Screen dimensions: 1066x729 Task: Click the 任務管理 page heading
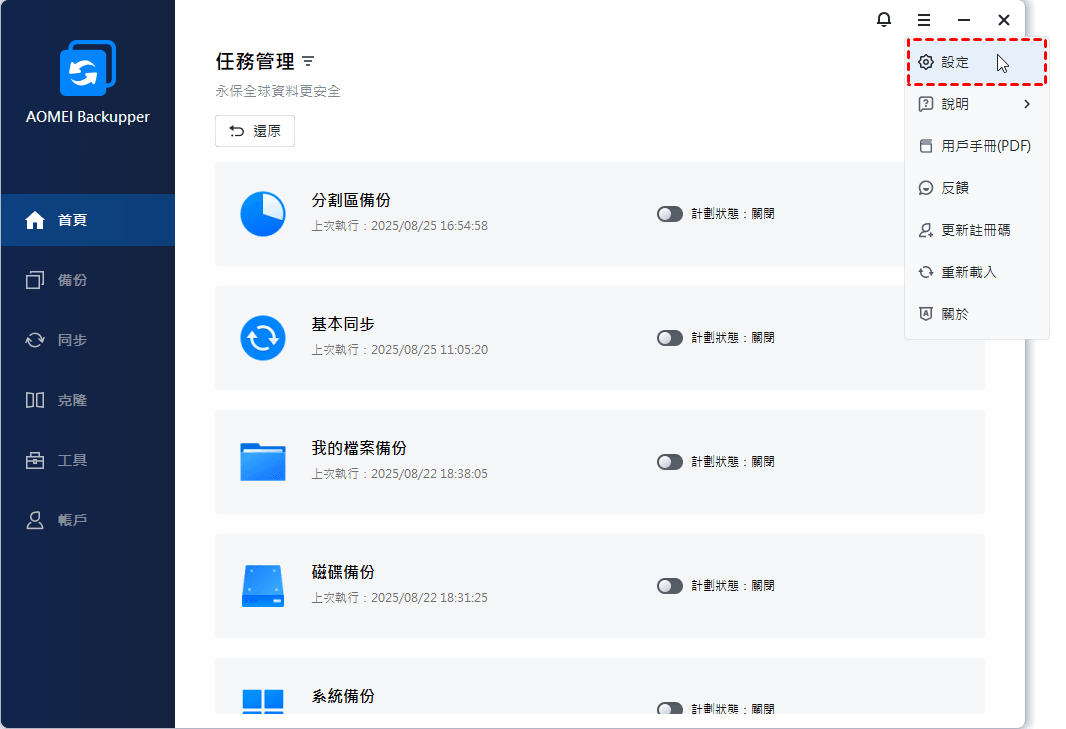255,61
